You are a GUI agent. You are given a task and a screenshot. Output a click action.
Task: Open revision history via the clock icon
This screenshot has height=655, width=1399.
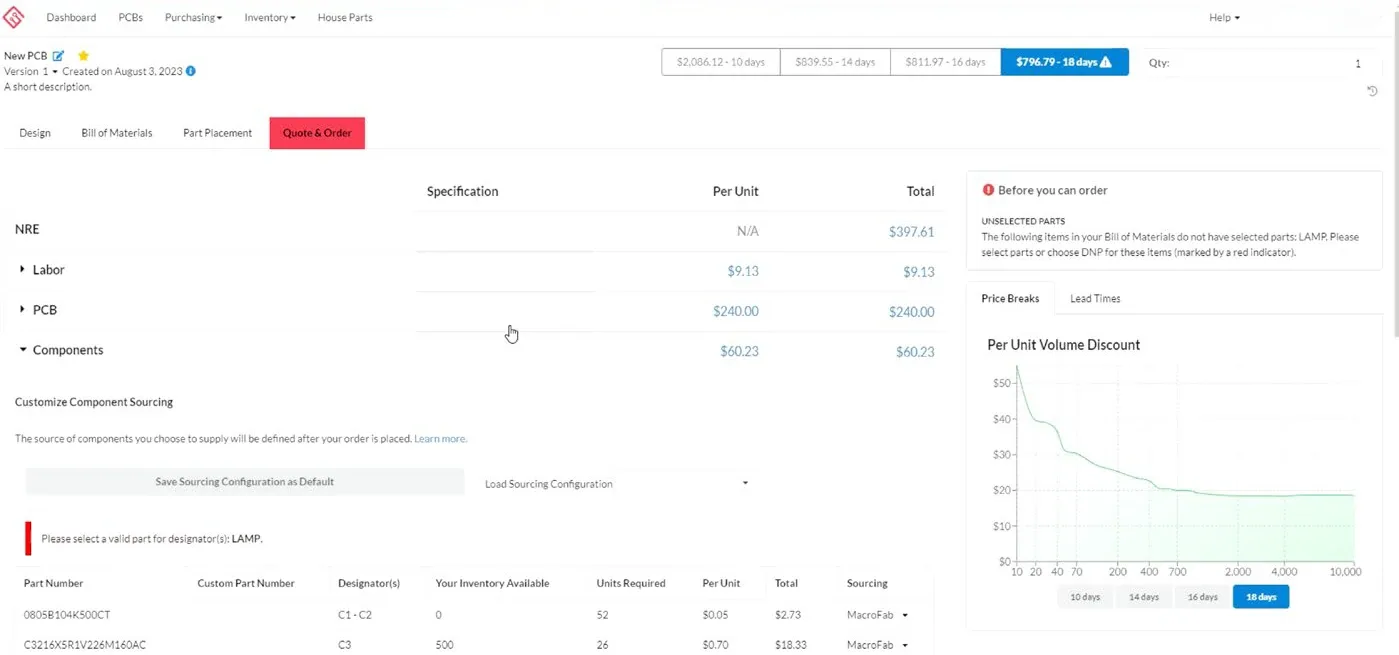[1372, 90]
